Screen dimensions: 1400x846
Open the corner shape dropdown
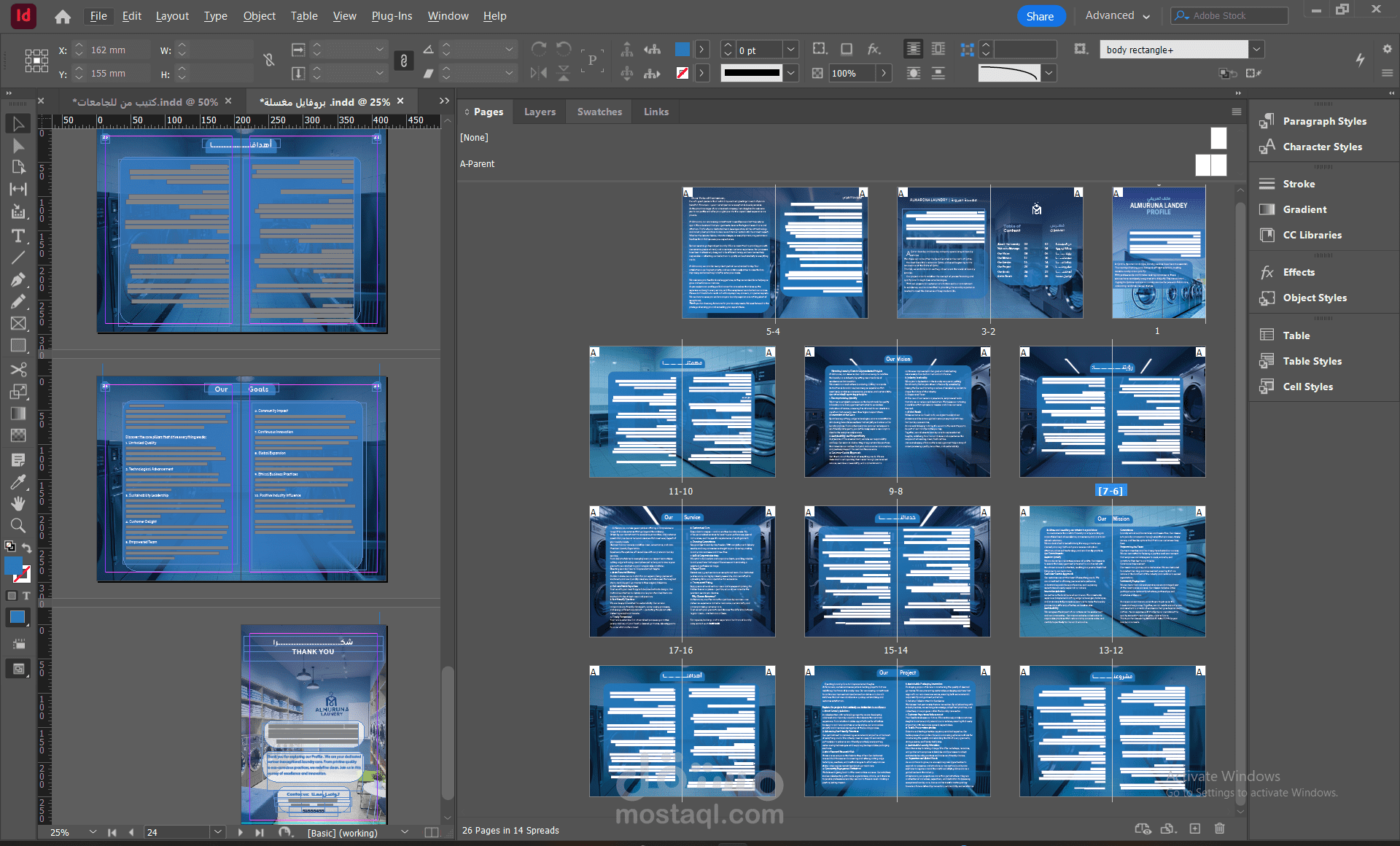(1049, 73)
